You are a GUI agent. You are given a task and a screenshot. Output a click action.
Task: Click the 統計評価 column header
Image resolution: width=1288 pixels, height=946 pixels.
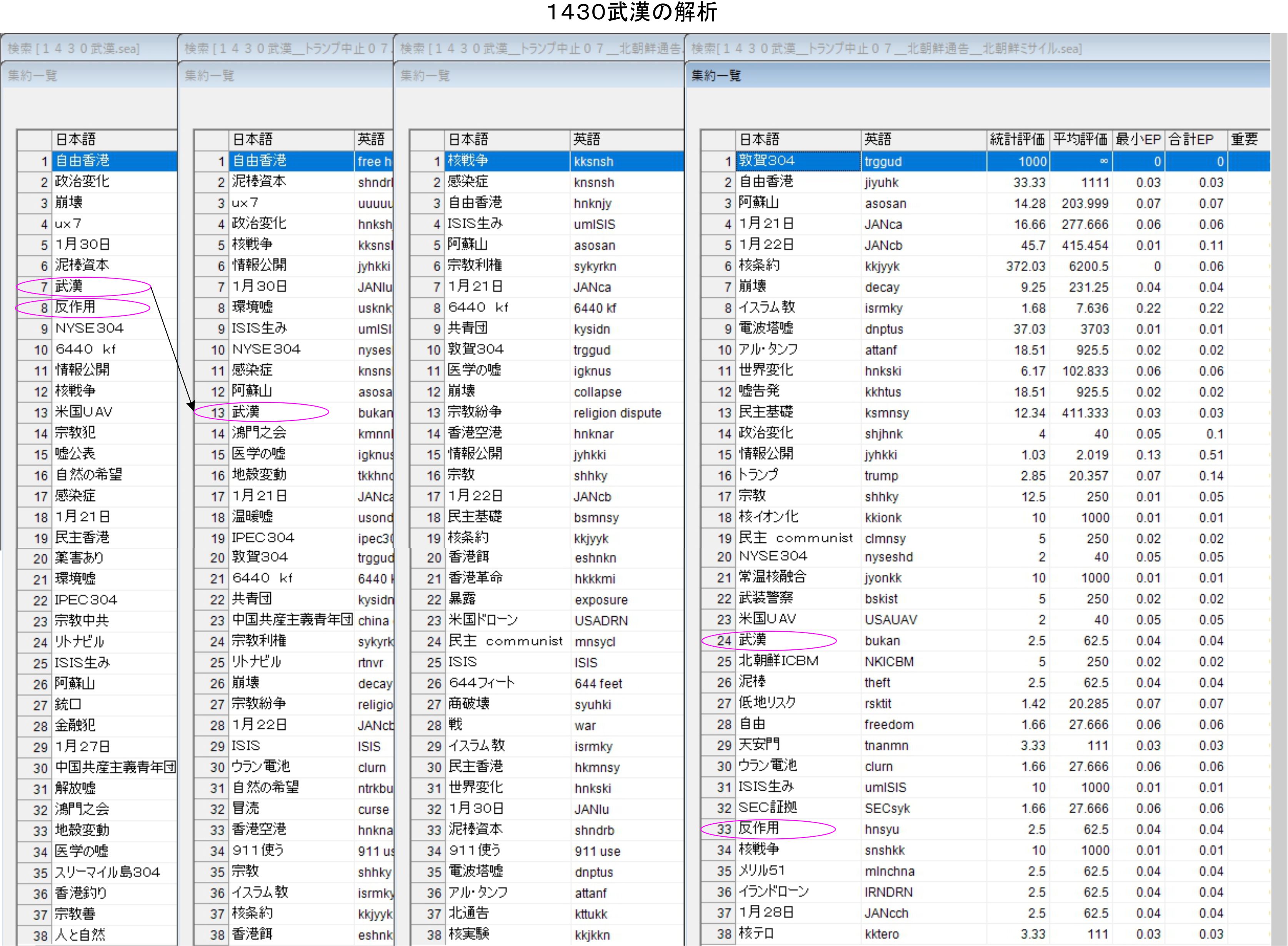pyautogui.click(x=1017, y=139)
